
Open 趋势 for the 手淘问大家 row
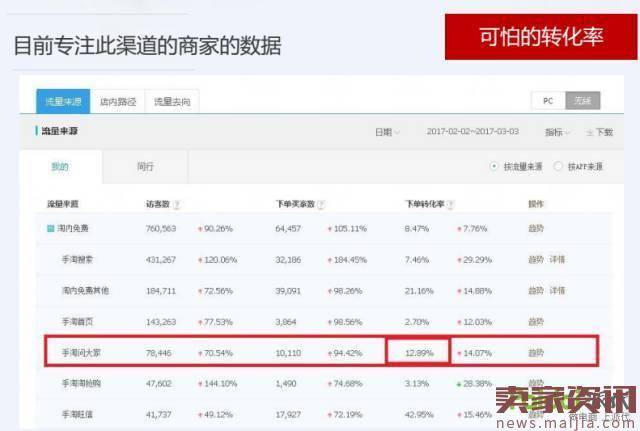point(536,353)
